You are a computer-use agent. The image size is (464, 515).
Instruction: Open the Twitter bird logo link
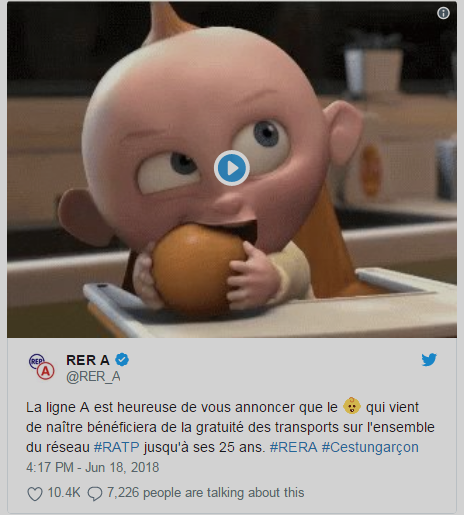click(x=429, y=360)
